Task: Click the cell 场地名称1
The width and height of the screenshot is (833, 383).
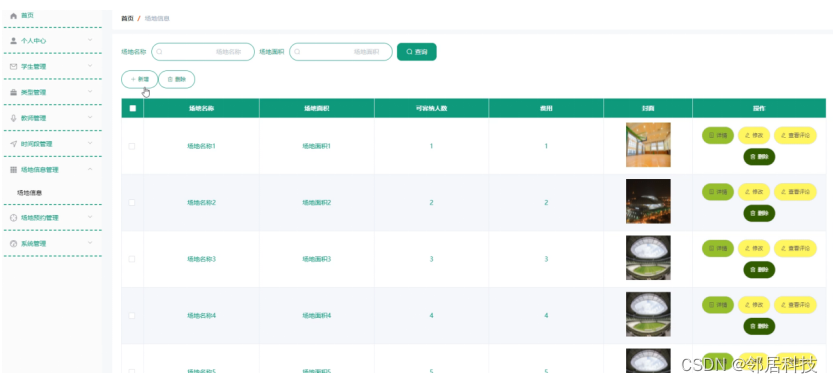Action: tap(201, 146)
